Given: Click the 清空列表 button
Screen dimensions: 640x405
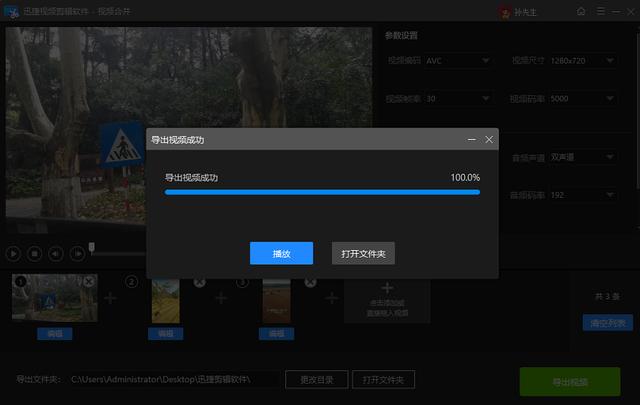Looking at the screenshot, I should click(608, 323).
